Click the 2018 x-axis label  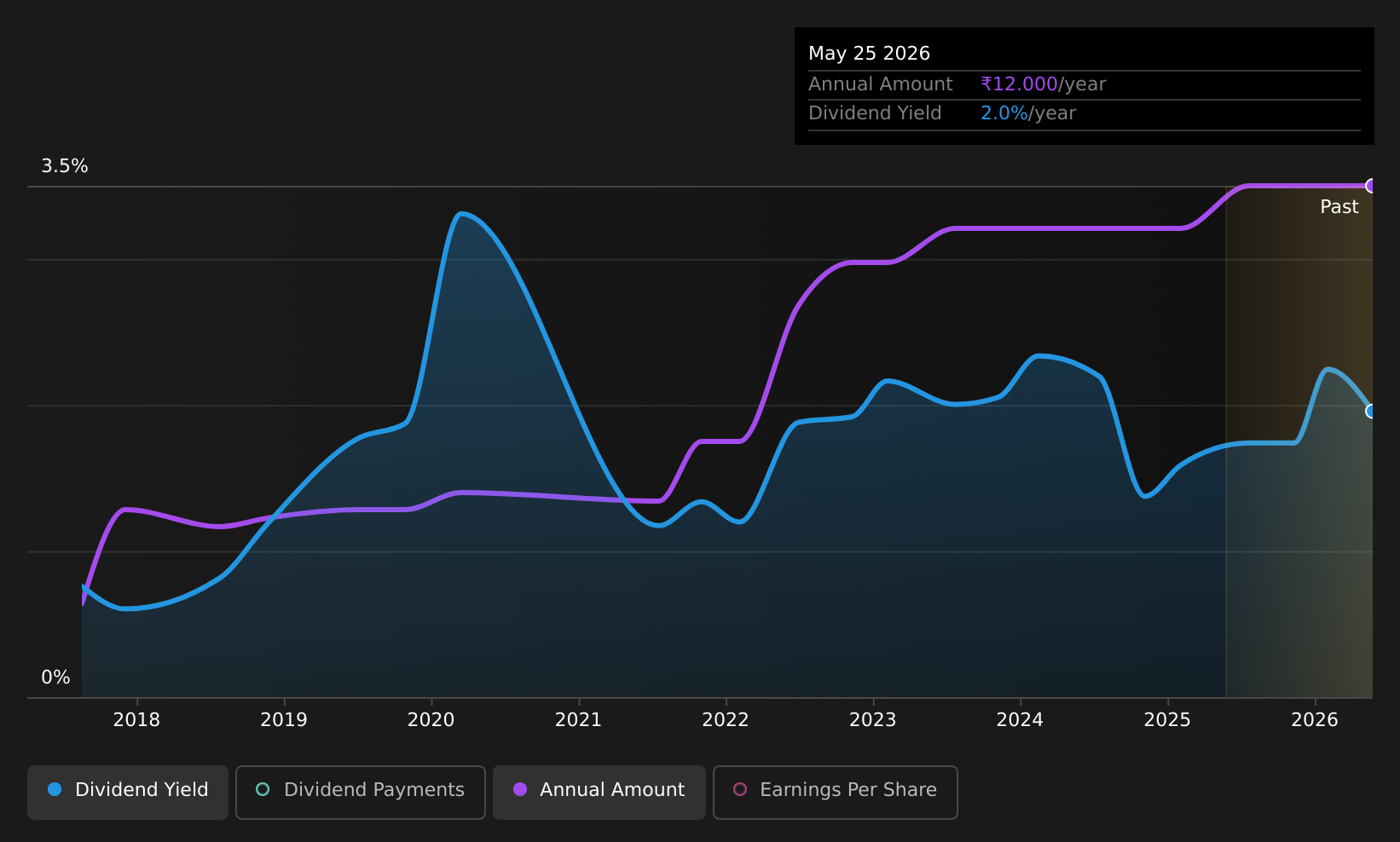click(x=136, y=720)
